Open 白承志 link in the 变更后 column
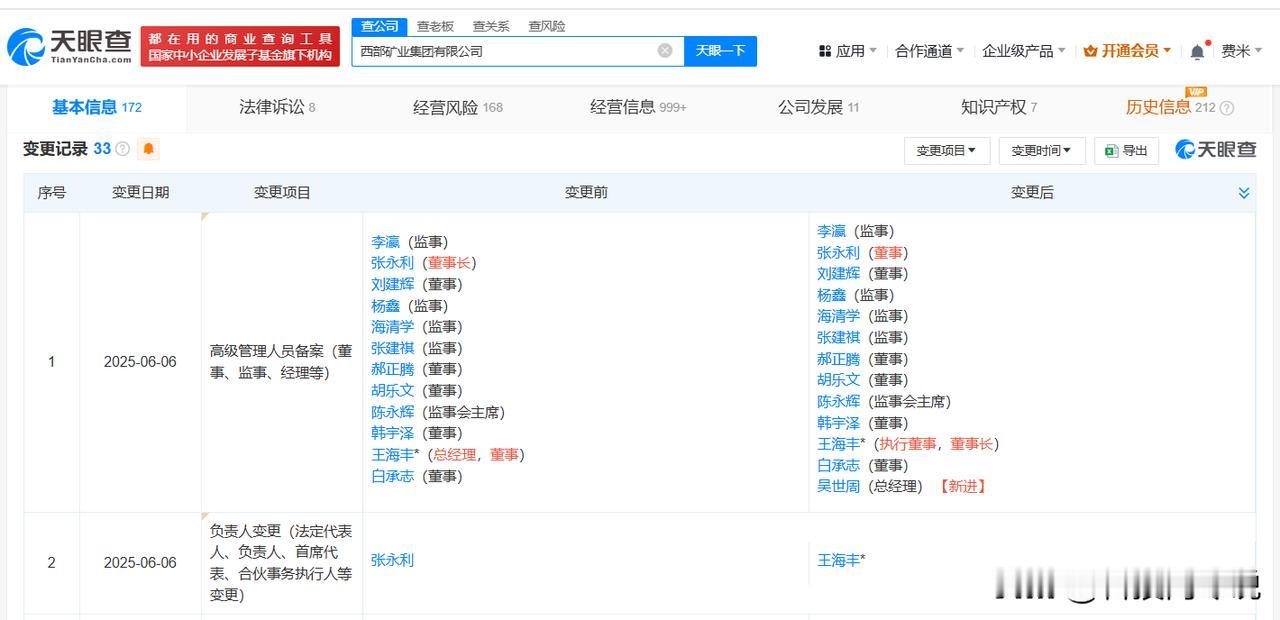This screenshot has height=620, width=1280. click(x=838, y=465)
